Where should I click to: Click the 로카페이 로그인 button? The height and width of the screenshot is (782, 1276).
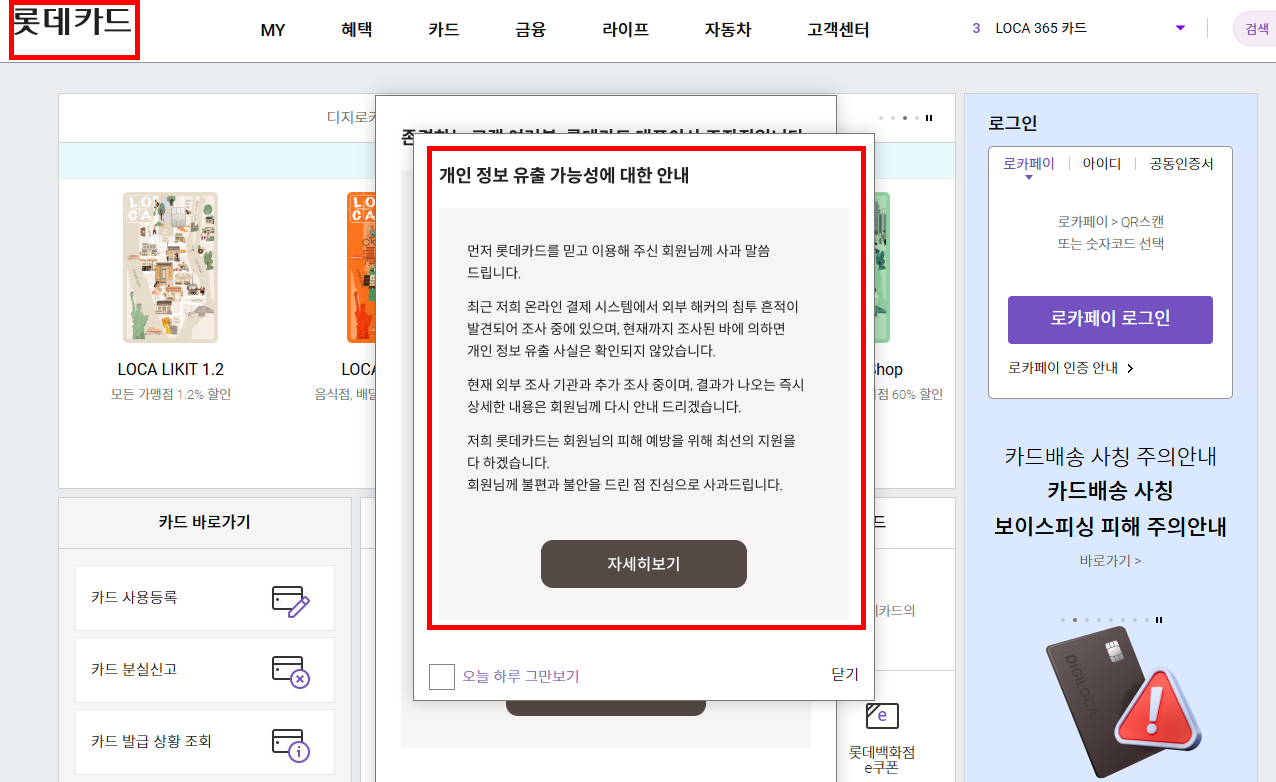click(x=1110, y=320)
